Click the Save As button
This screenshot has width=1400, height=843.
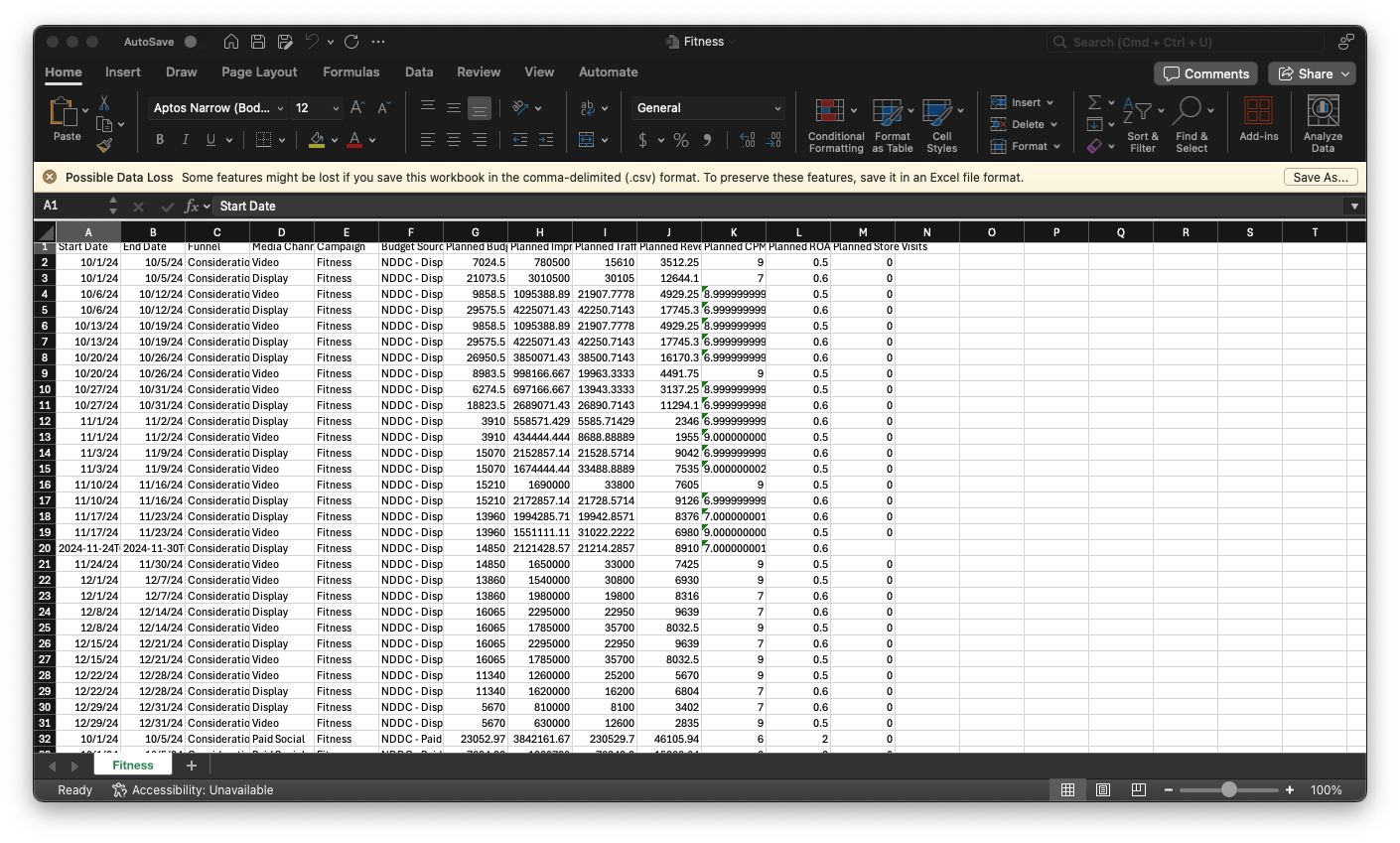[1322, 176]
